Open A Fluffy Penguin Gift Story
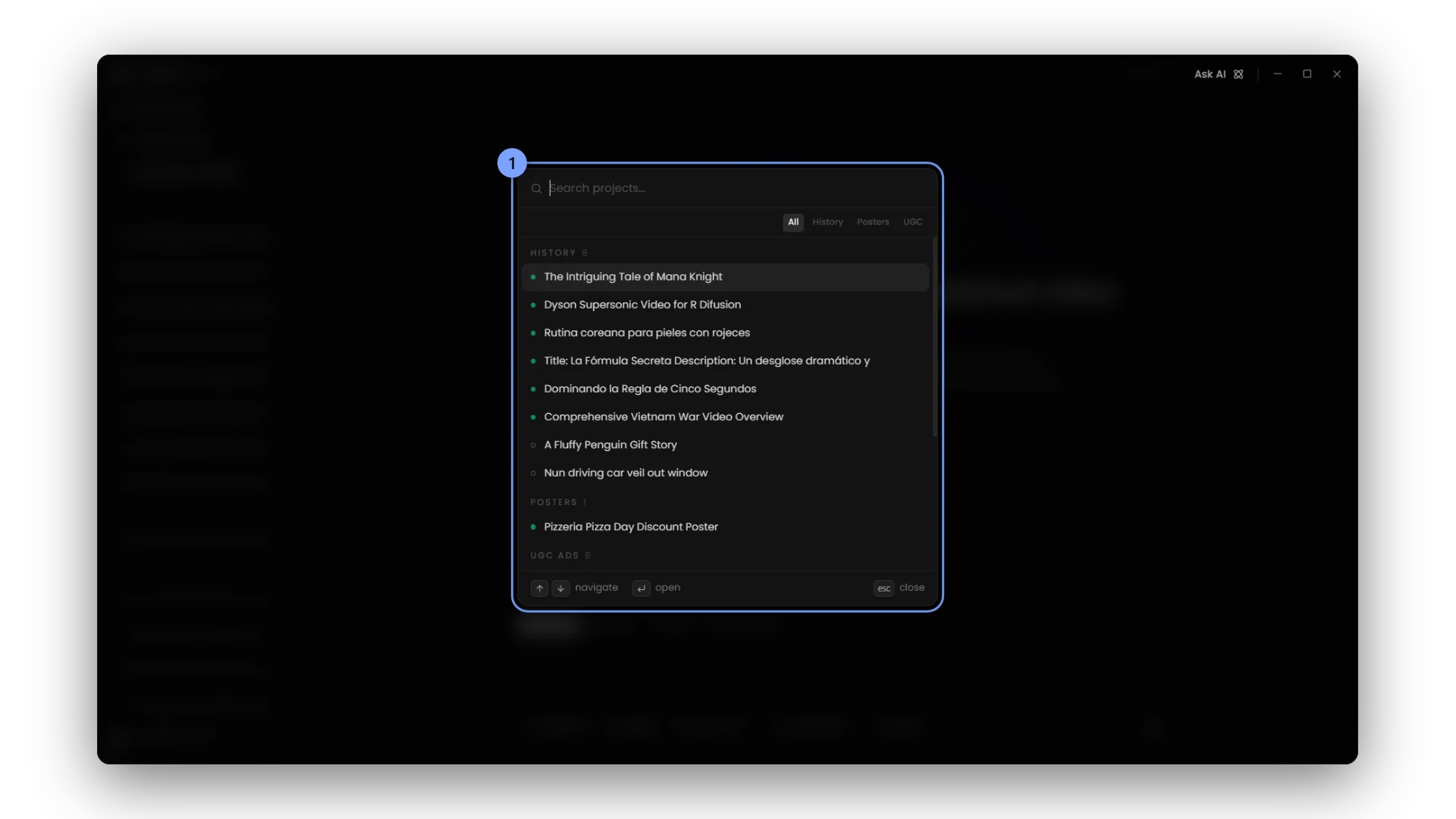The width and height of the screenshot is (1456, 819). [x=725, y=445]
